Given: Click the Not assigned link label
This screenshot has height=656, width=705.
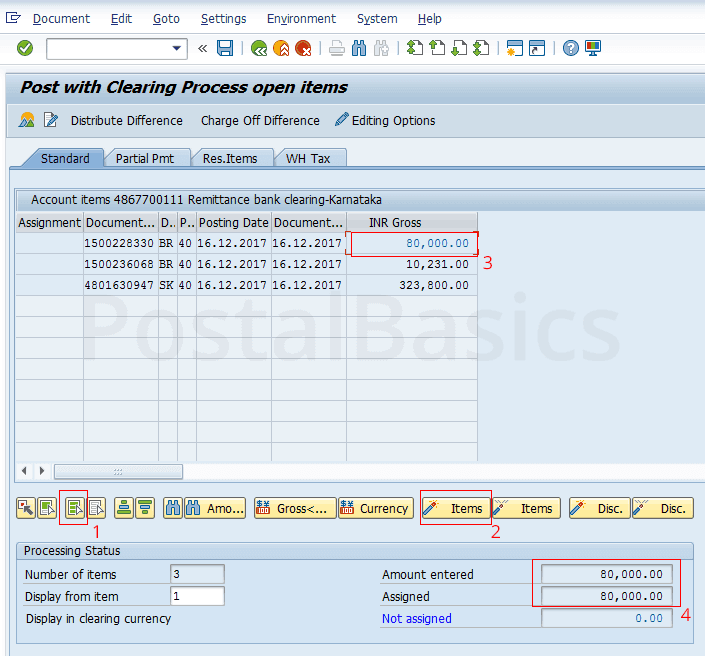Looking at the screenshot, I should [416, 618].
